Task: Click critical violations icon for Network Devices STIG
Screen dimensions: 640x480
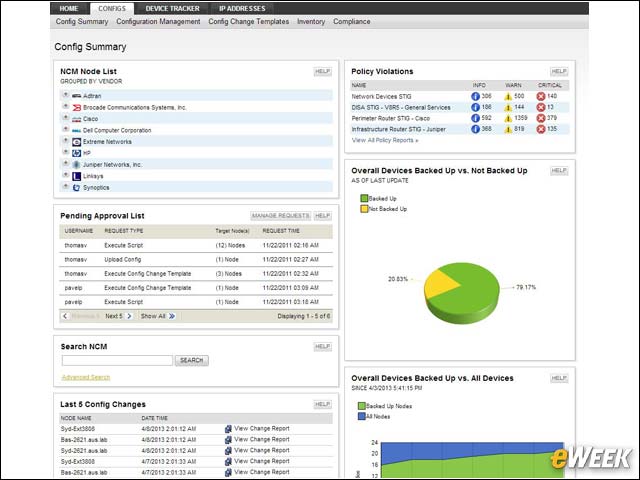Action: (x=541, y=96)
